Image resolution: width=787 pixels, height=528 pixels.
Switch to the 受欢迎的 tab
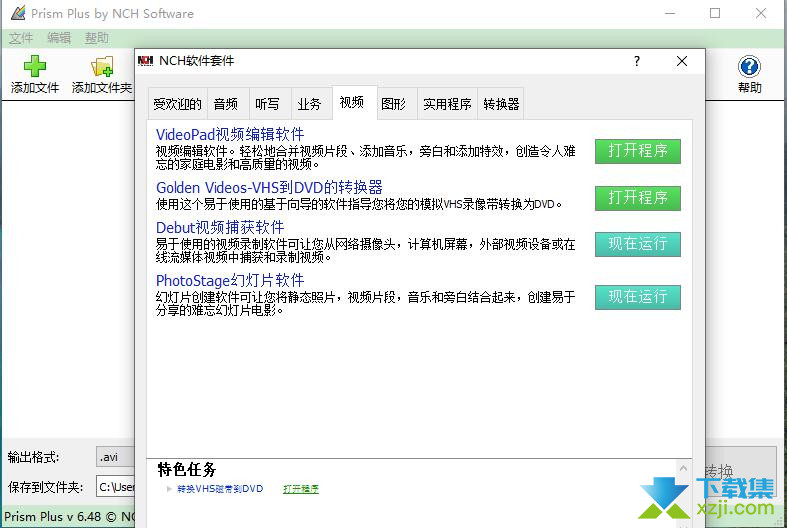pyautogui.click(x=177, y=104)
